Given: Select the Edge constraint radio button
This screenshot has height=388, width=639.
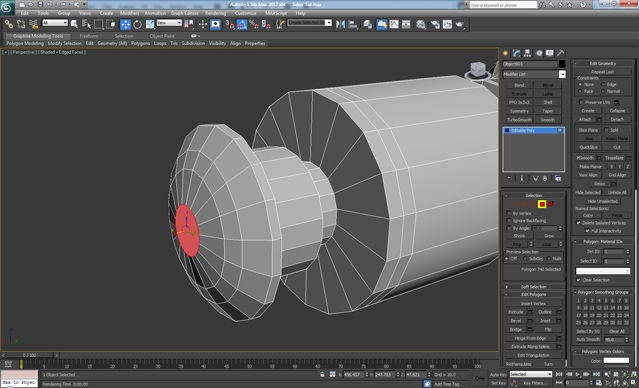Looking at the screenshot, I should (603, 84).
